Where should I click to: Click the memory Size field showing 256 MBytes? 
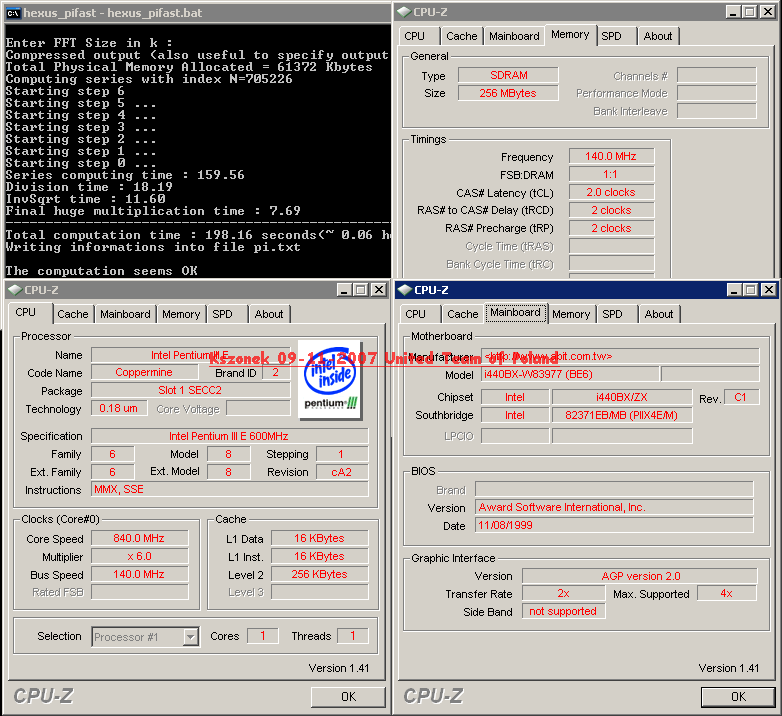point(508,93)
